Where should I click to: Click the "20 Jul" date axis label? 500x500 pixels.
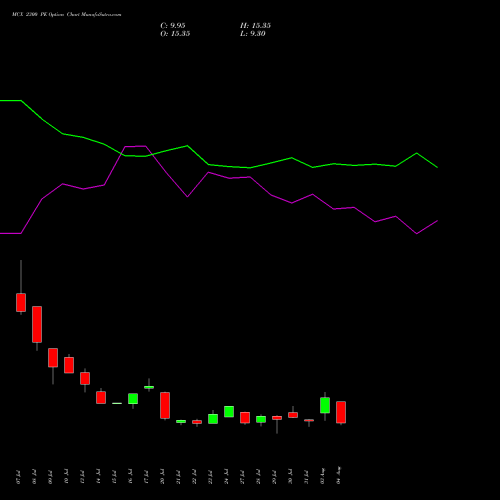(162, 477)
